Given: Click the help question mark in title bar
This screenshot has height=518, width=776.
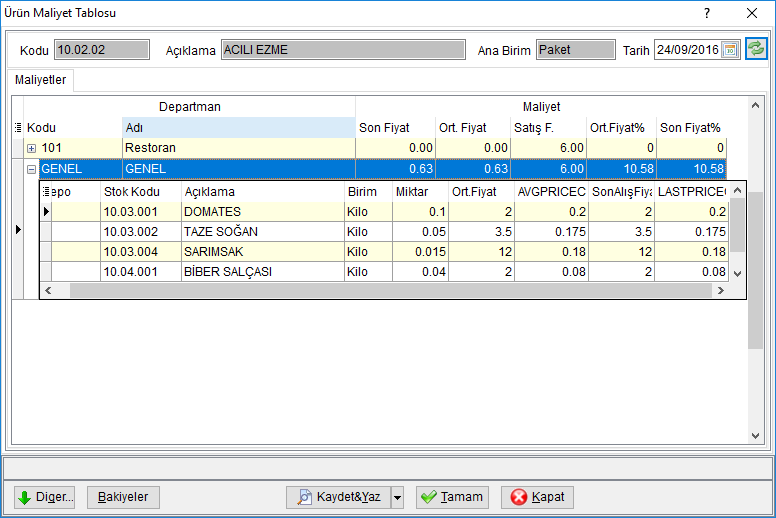Looking at the screenshot, I should [x=707, y=13].
